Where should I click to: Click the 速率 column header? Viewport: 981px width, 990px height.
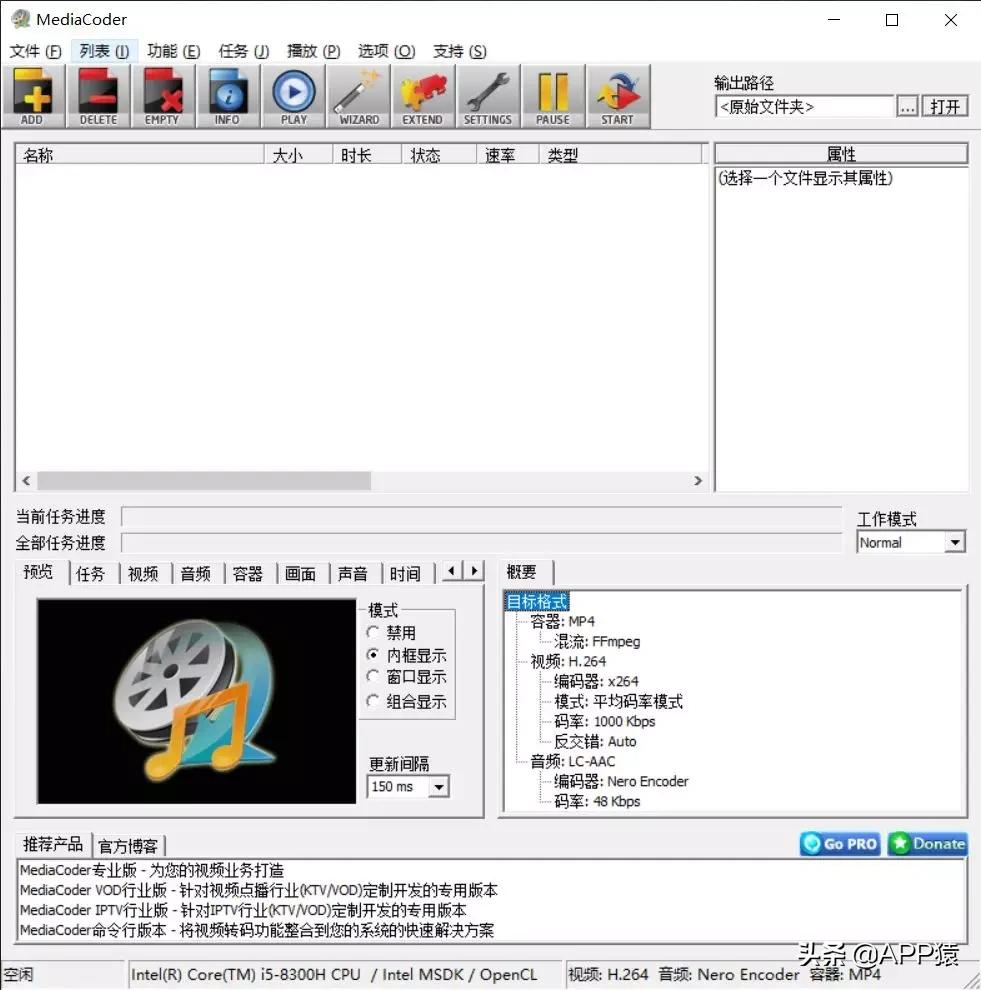point(508,155)
